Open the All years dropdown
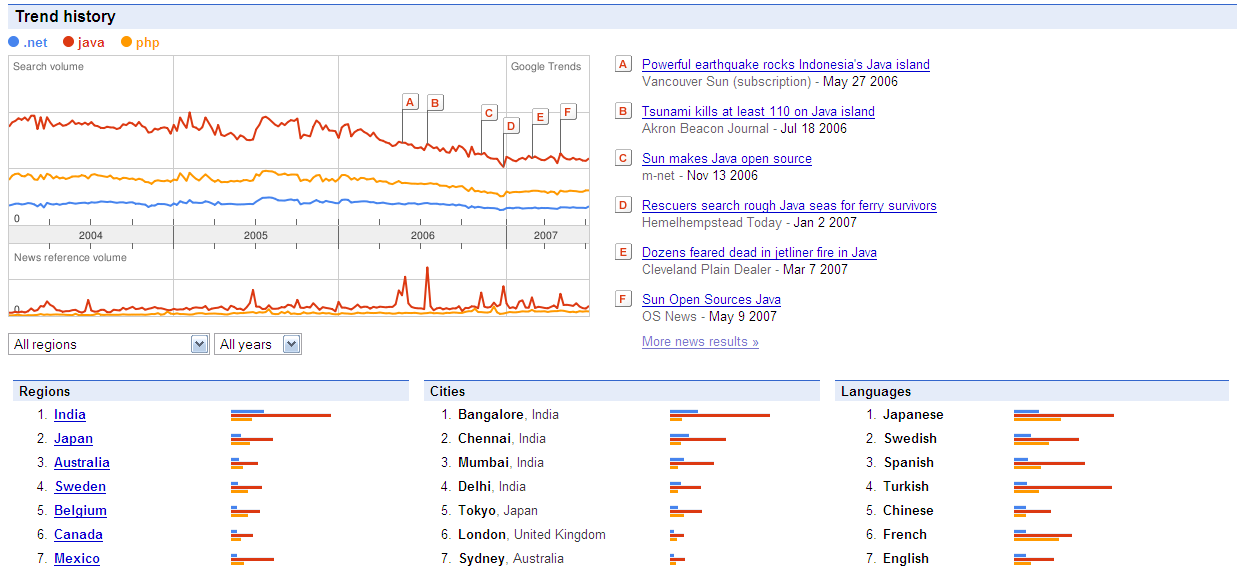 258,344
